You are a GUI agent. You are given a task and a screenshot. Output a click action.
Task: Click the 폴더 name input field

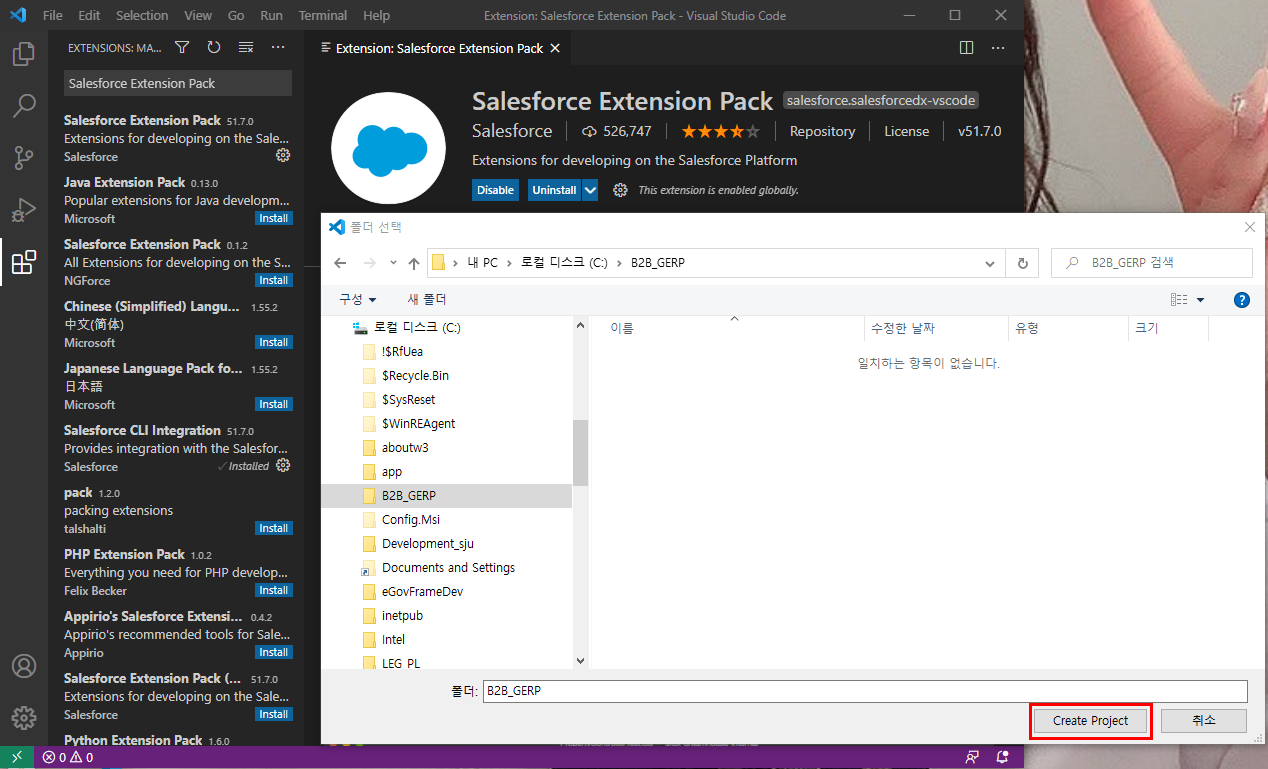click(x=864, y=691)
